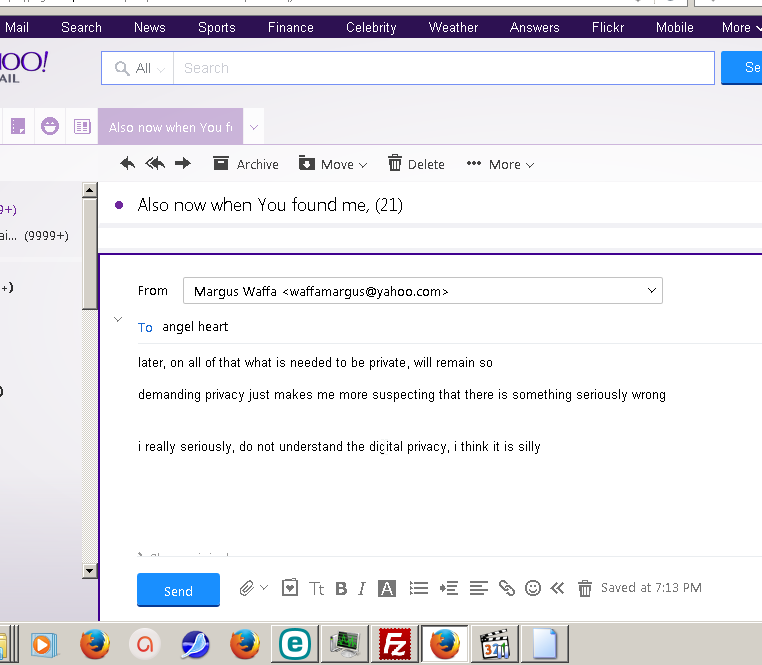Toggle italic text formatting
Screen dimensions: 762x665
coord(362,589)
